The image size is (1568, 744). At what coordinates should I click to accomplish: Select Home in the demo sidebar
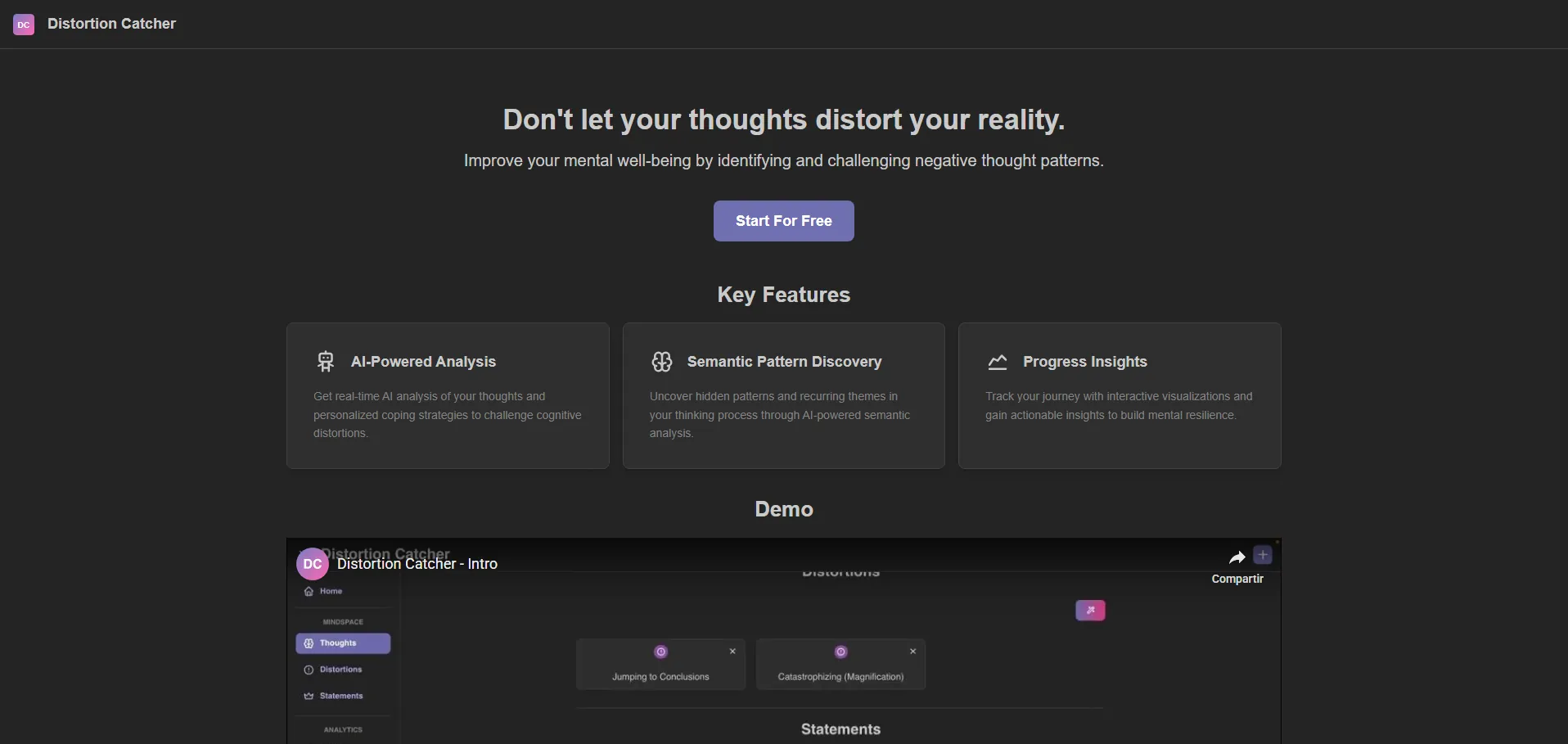point(331,591)
